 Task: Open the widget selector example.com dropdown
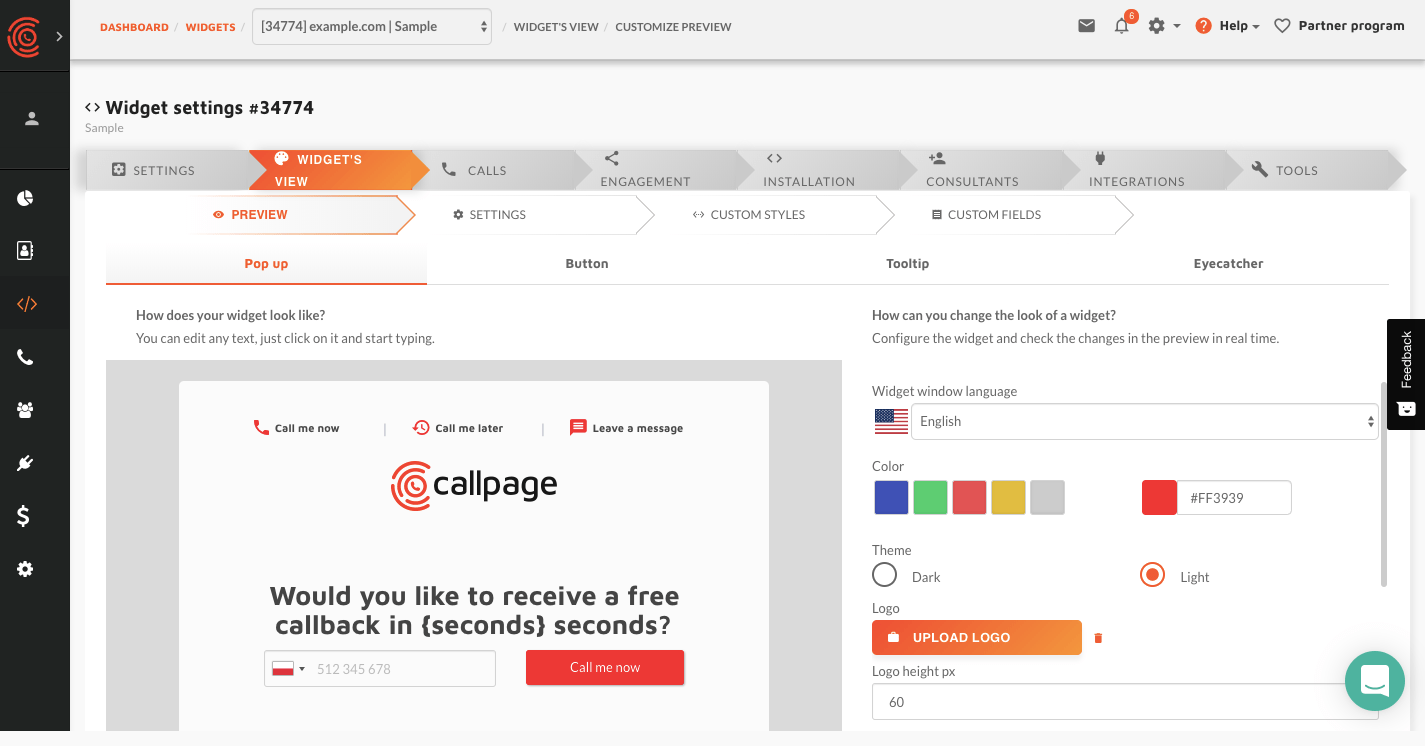click(372, 27)
